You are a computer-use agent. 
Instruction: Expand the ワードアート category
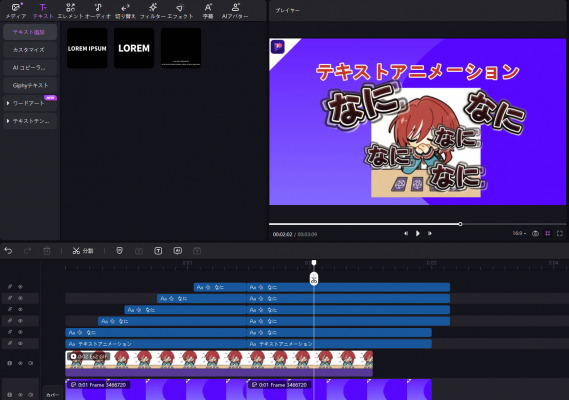30,103
